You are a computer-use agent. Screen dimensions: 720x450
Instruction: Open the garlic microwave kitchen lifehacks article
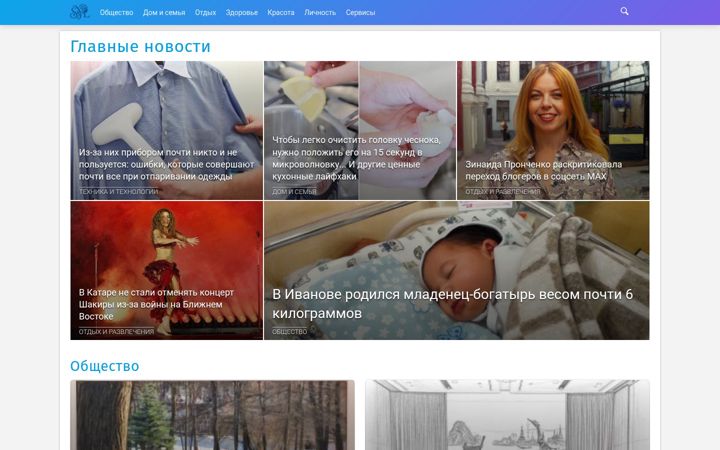[356, 158]
